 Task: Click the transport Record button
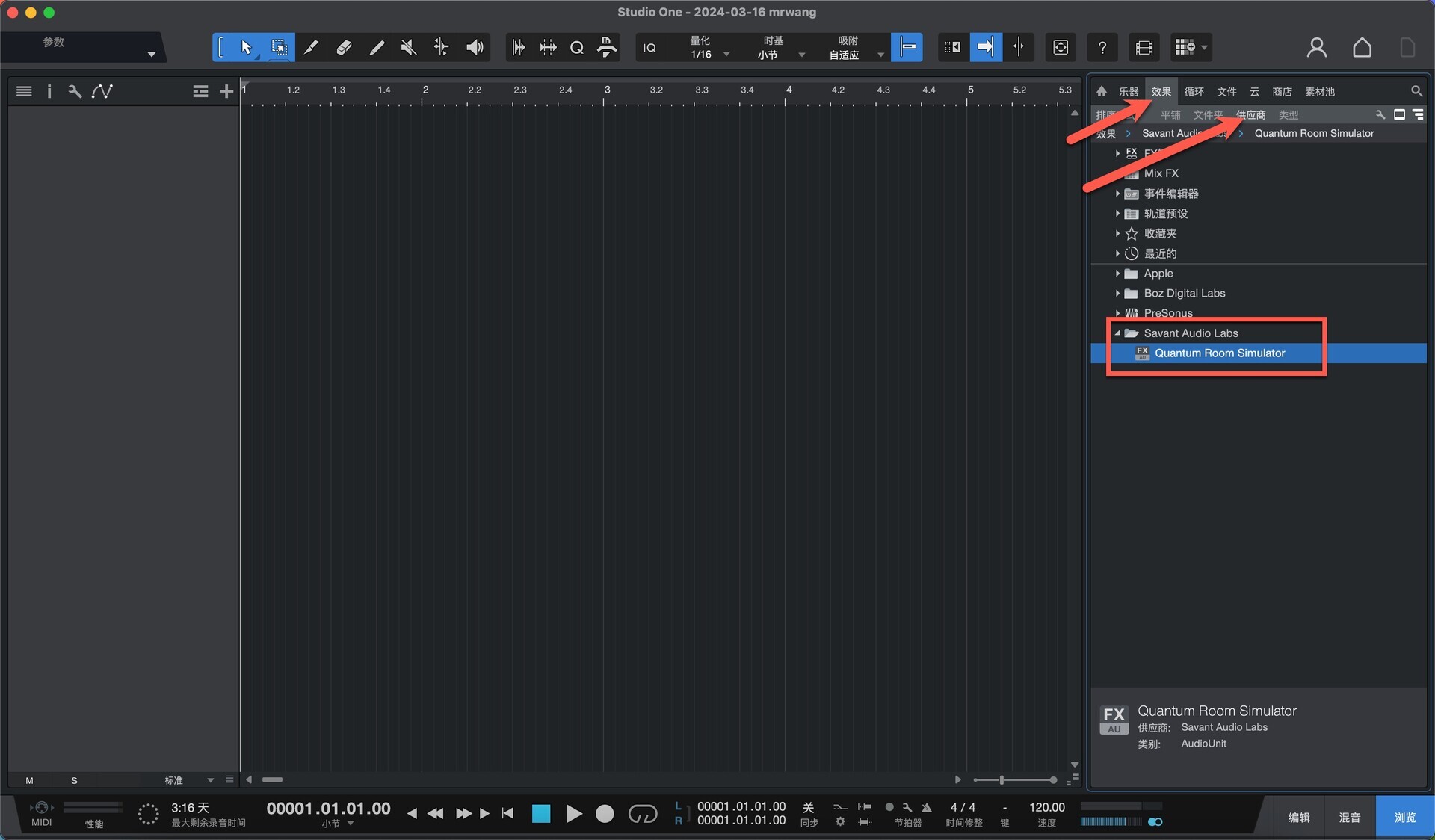(x=605, y=814)
